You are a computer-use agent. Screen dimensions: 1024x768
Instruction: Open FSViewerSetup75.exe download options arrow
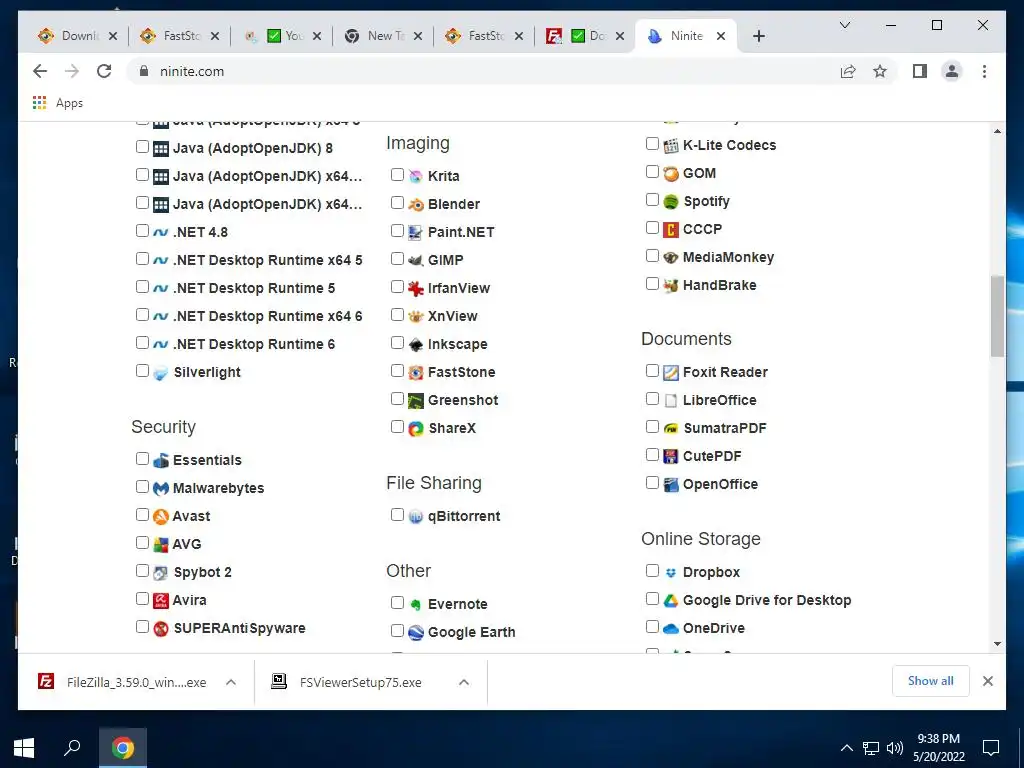pos(464,682)
